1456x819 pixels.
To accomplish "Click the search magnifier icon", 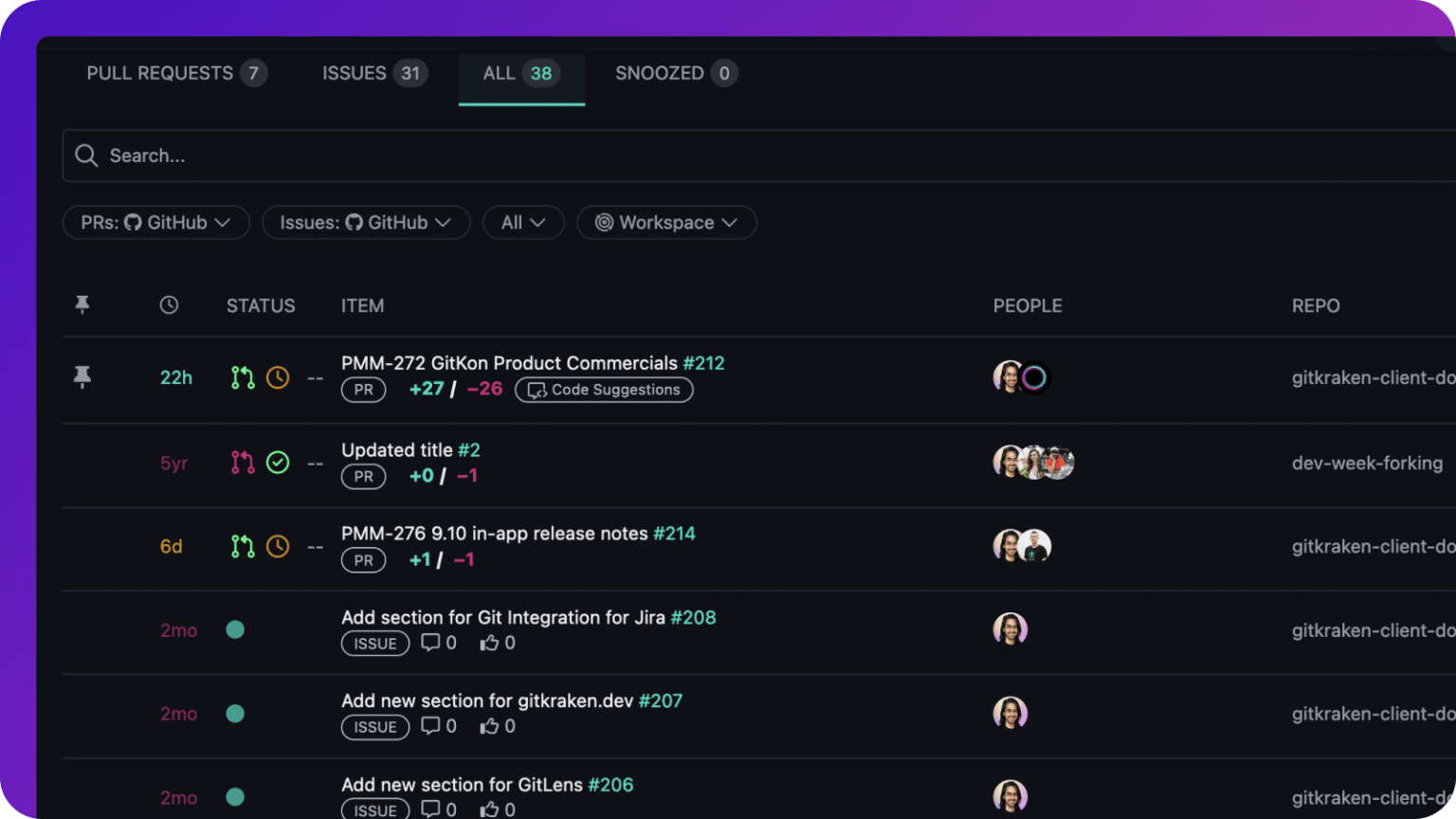I will tap(86, 155).
